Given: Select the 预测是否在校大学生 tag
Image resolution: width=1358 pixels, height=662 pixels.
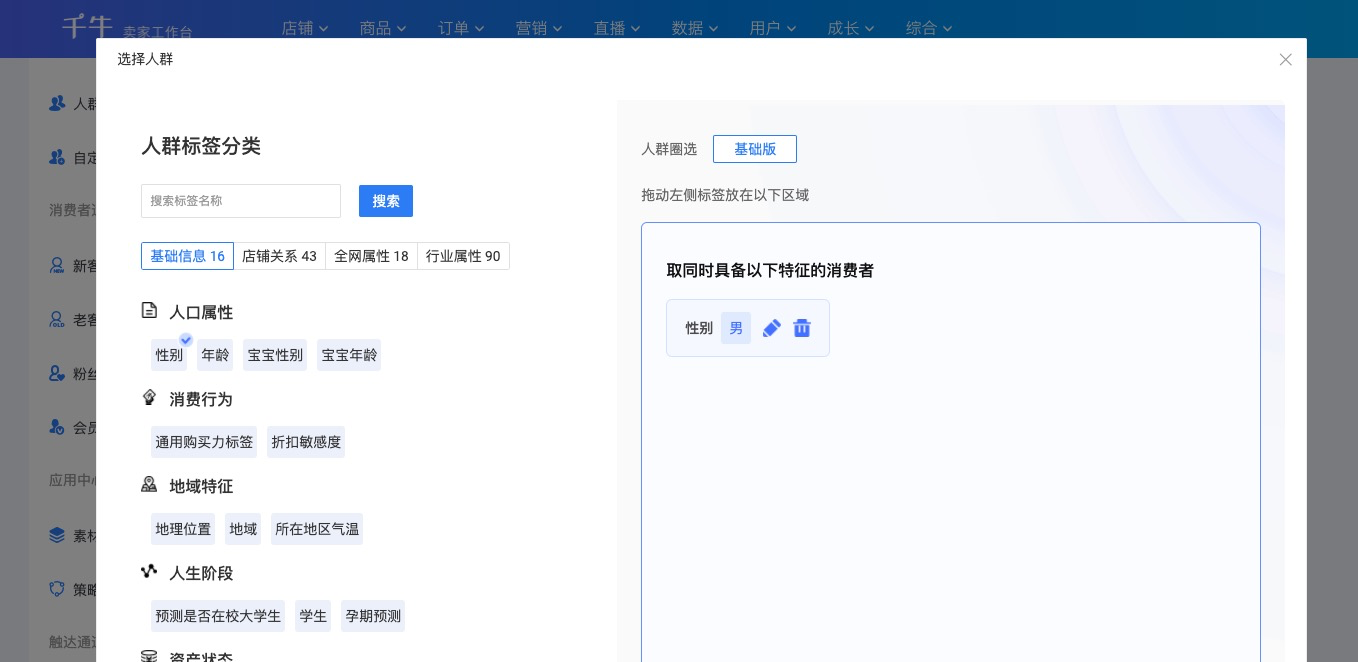Looking at the screenshot, I should (x=218, y=616).
